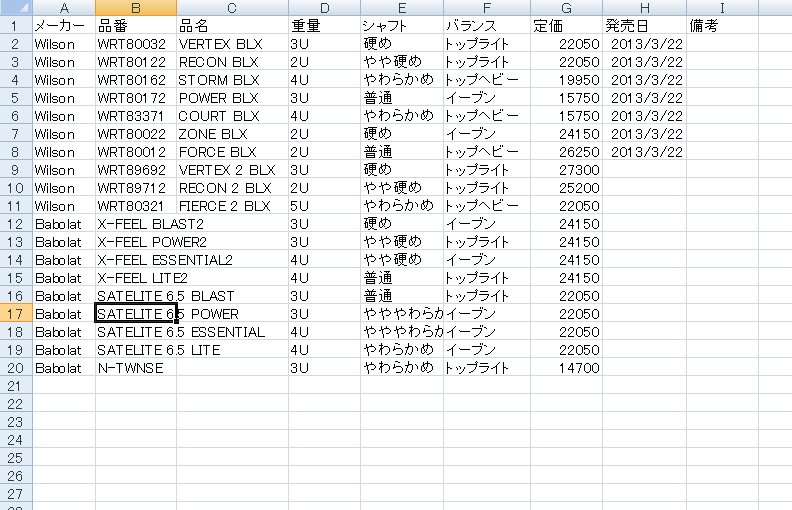
Task: Select Babolat cell in row 20
Action: pyautogui.click(x=64, y=368)
